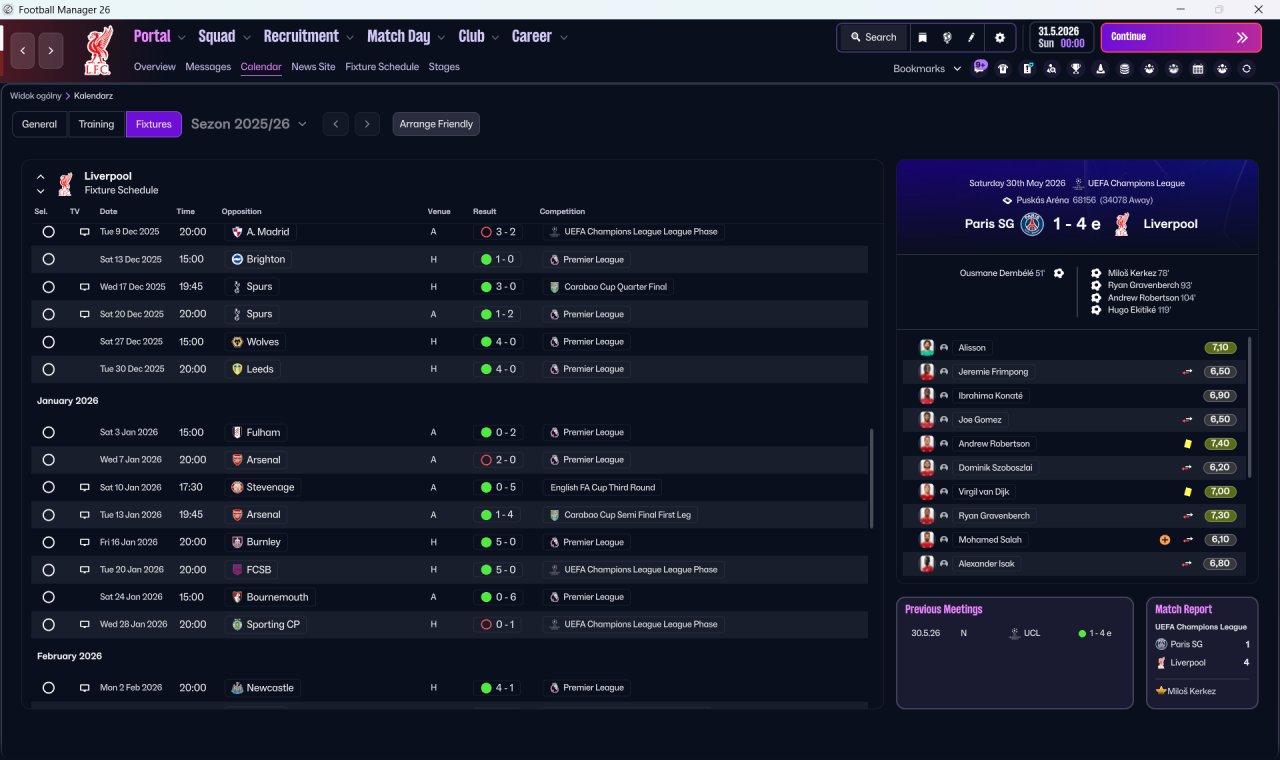Open the Bookmarks dropdown
1280x760 pixels.
[x=927, y=69]
